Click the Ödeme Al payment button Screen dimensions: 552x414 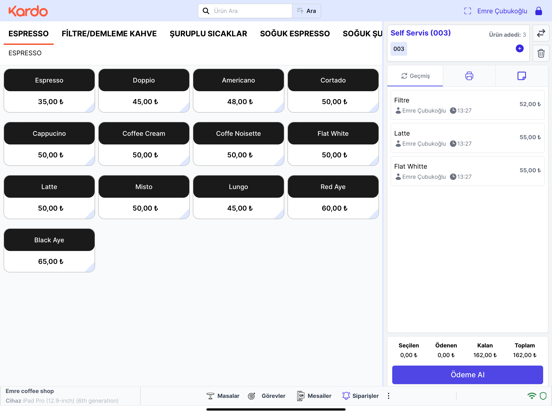(467, 375)
